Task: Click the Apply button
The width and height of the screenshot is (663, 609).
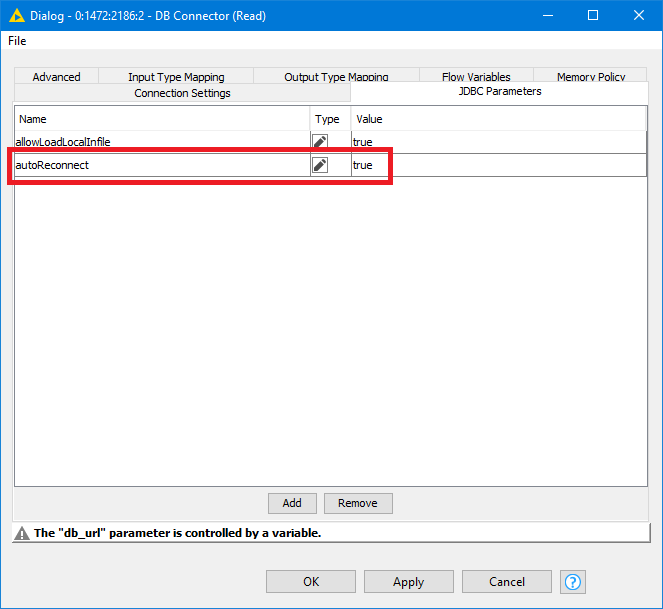Action: (x=408, y=582)
